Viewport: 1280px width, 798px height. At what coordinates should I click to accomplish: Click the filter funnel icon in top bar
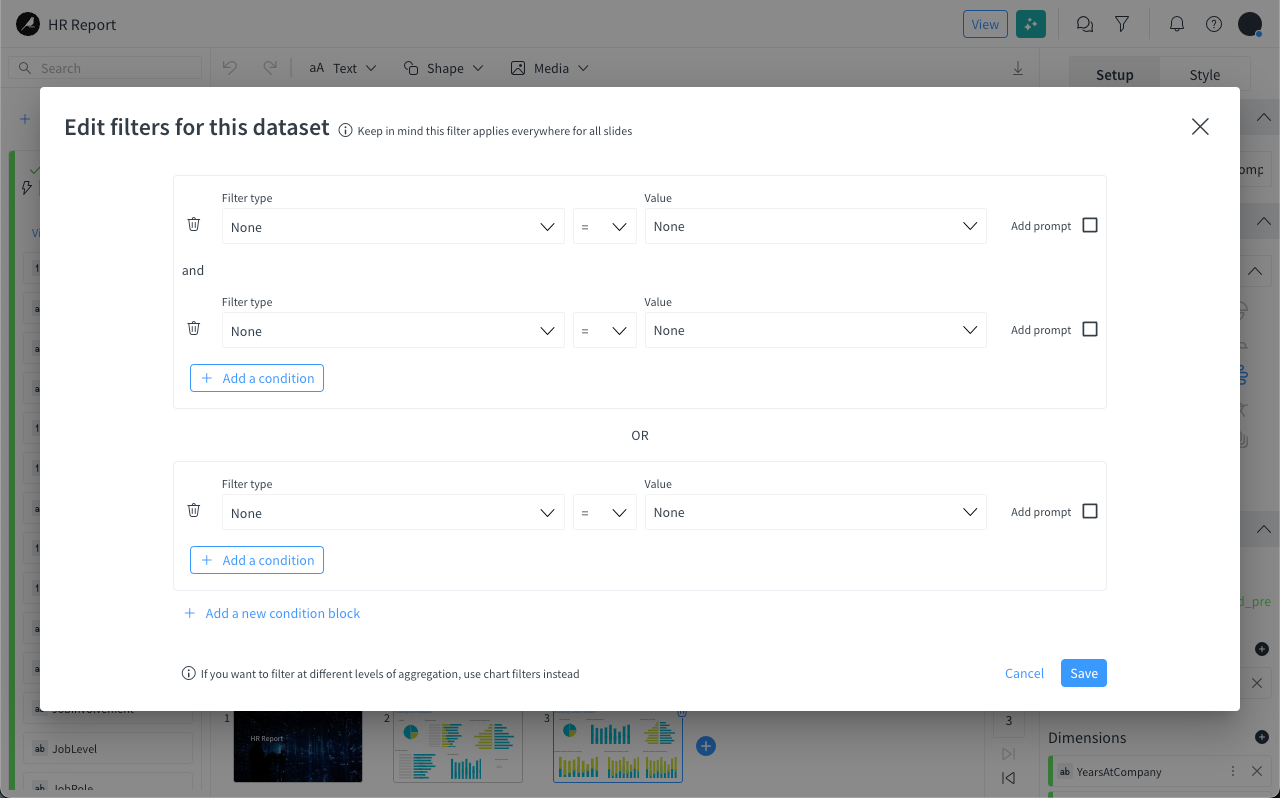click(x=1121, y=24)
